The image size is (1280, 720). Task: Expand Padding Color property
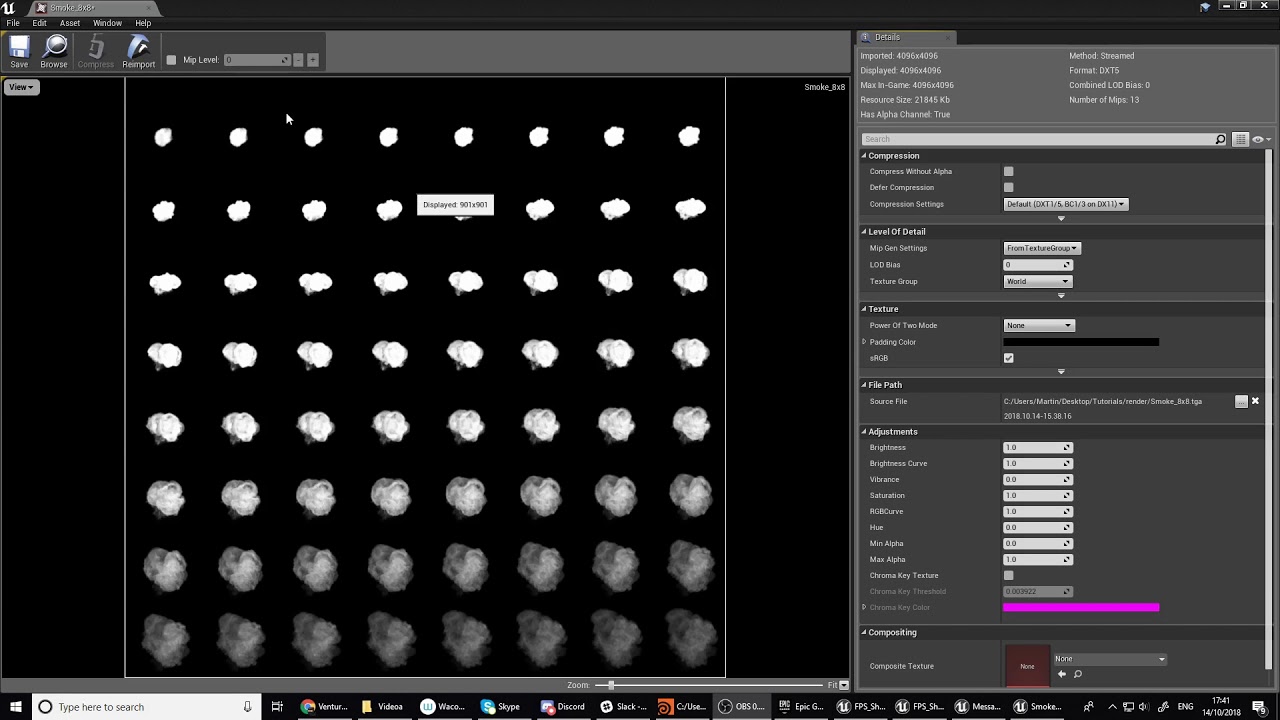864,342
